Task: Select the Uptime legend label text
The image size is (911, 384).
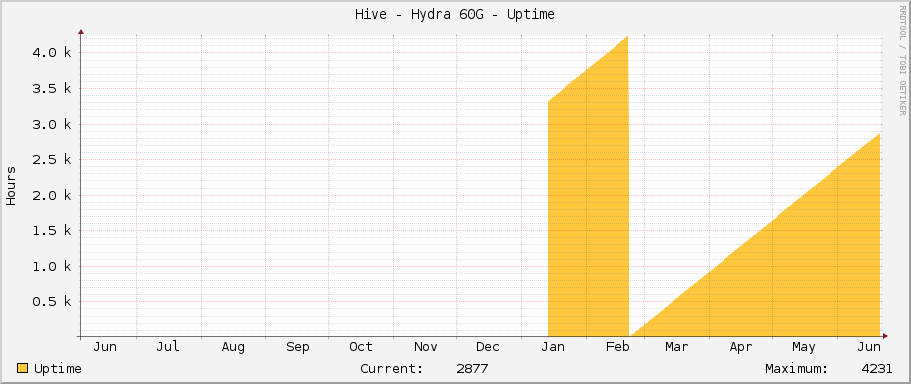Action: pos(58,369)
